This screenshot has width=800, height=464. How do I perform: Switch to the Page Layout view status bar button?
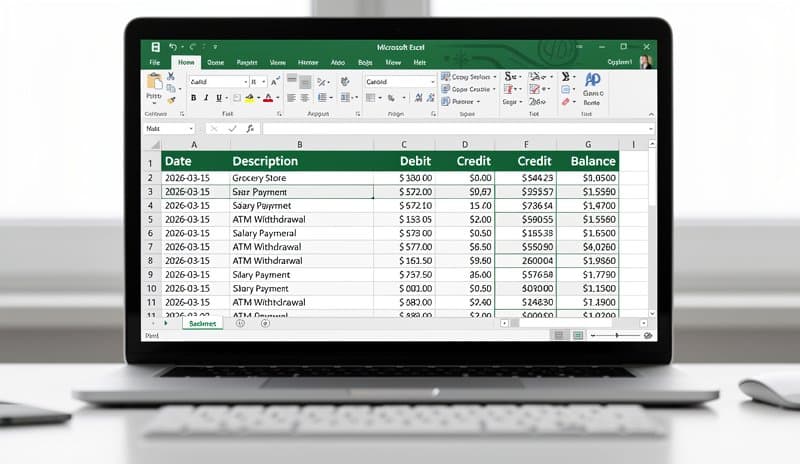(x=578, y=335)
